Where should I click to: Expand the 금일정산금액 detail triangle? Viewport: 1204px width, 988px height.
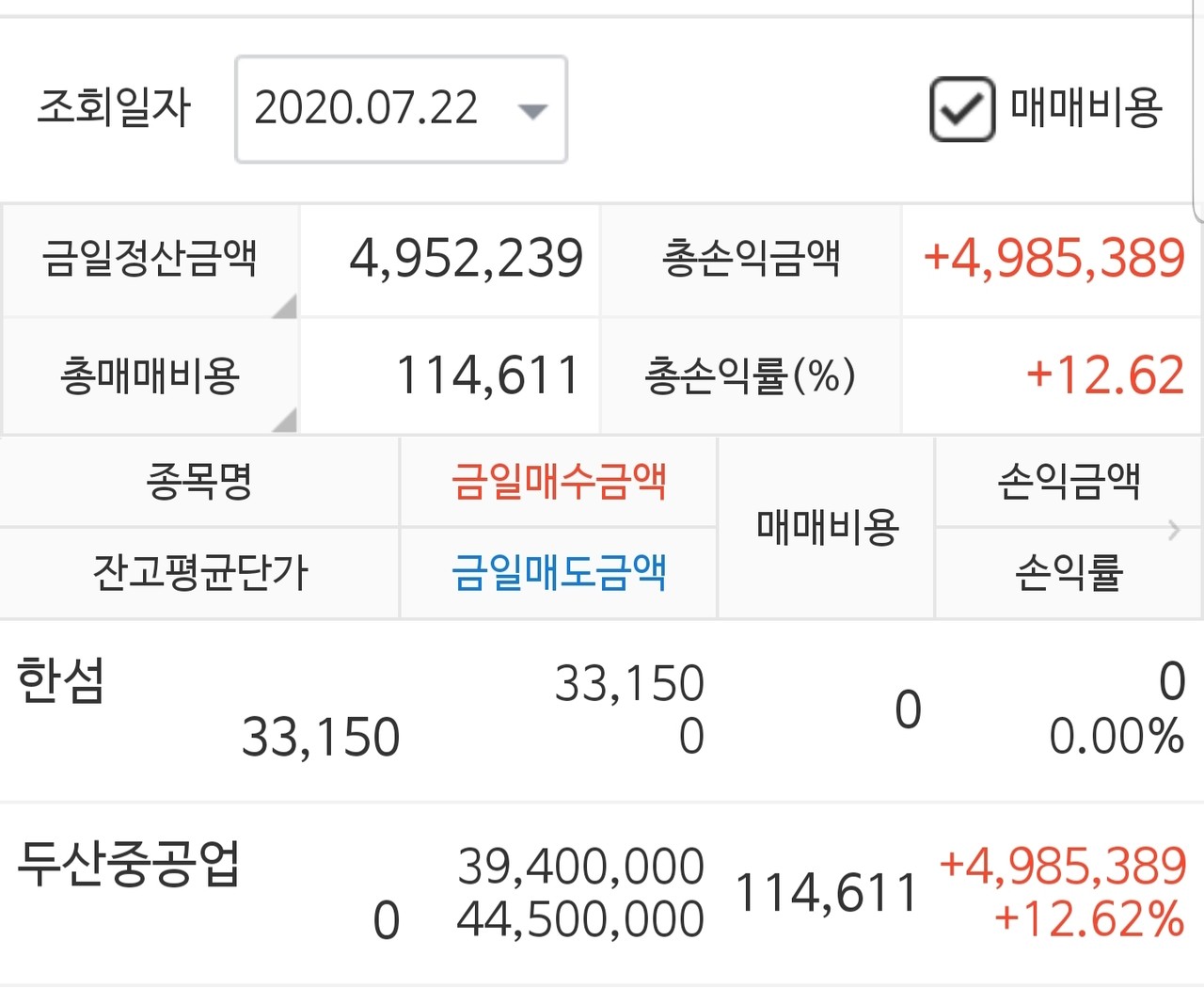(x=287, y=306)
